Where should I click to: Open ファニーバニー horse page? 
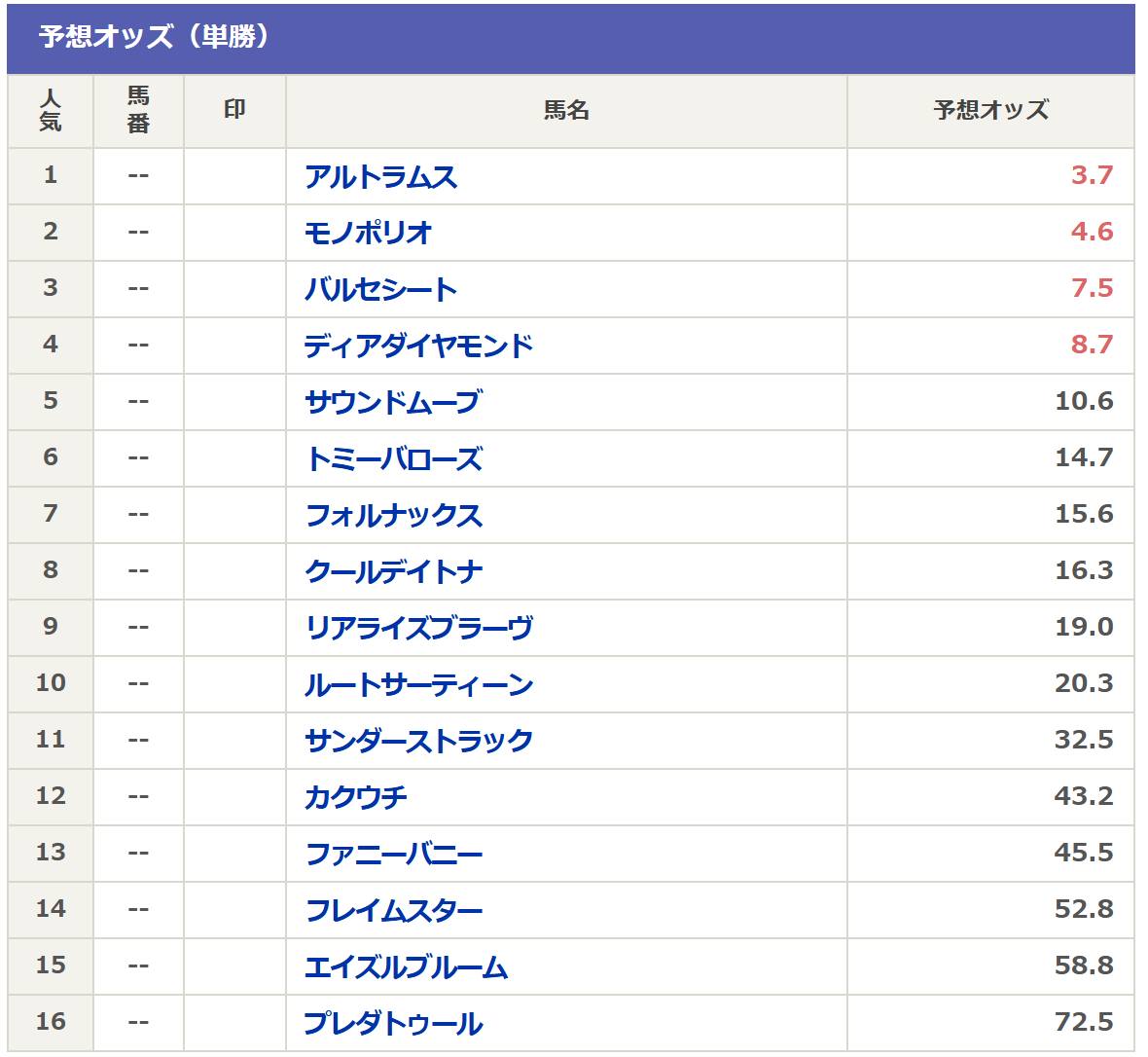(394, 854)
